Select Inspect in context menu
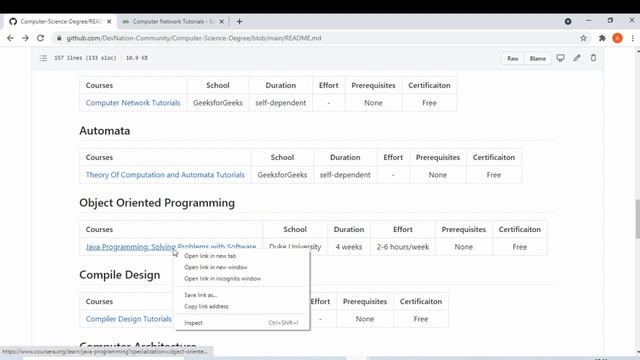 (x=193, y=322)
